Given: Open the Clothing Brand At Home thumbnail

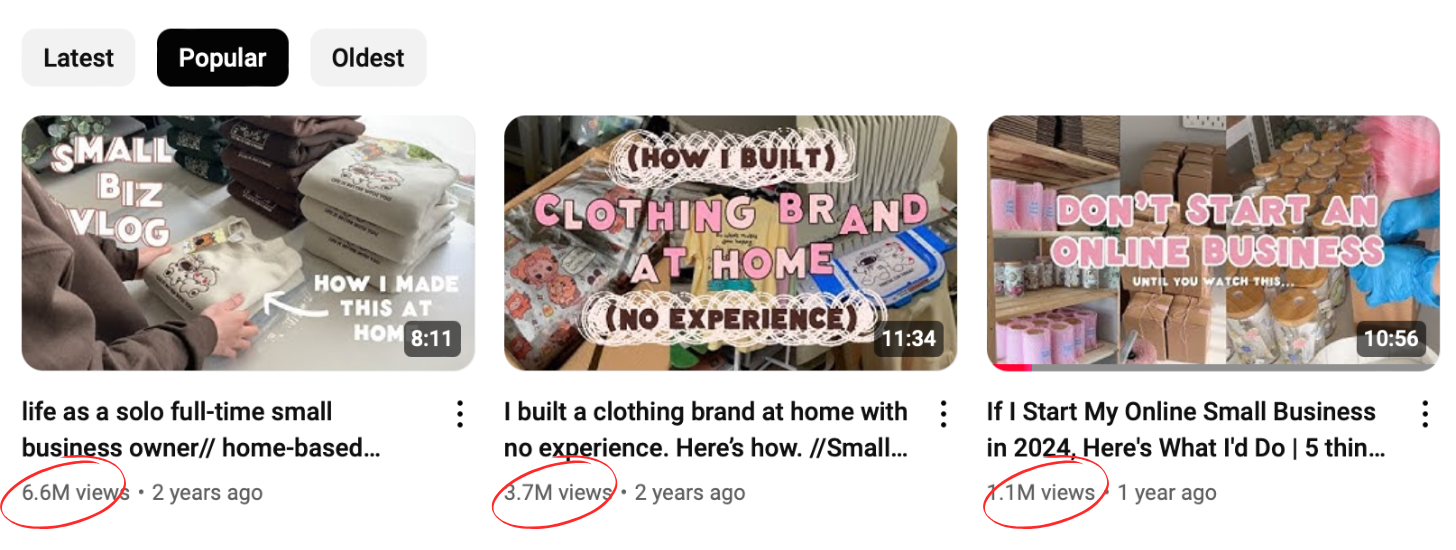Looking at the screenshot, I should click(731, 243).
